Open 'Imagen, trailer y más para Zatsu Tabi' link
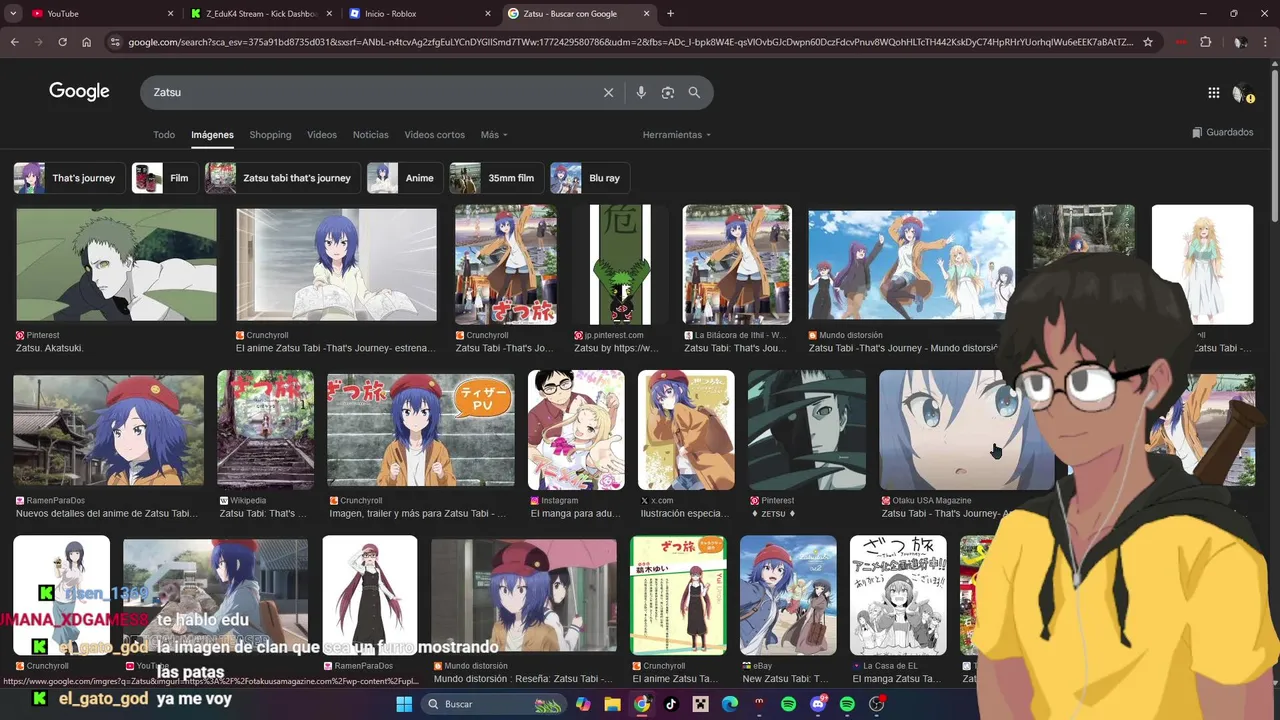Viewport: 1280px width, 720px height. (x=417, y=513)
